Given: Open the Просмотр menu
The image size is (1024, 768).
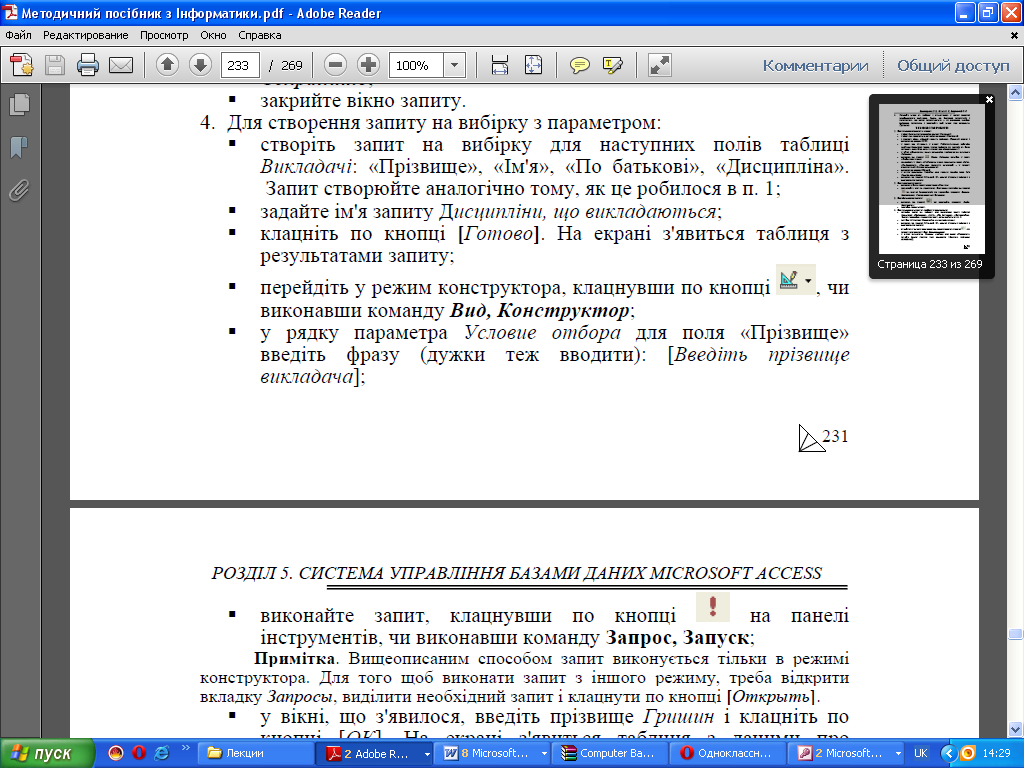Looking at the screenshot, I should [x=164, y=35].
